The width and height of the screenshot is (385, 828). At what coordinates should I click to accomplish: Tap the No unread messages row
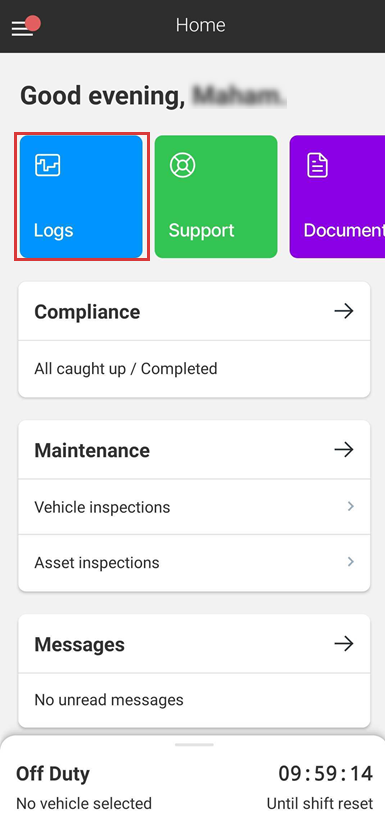(194, 700)
